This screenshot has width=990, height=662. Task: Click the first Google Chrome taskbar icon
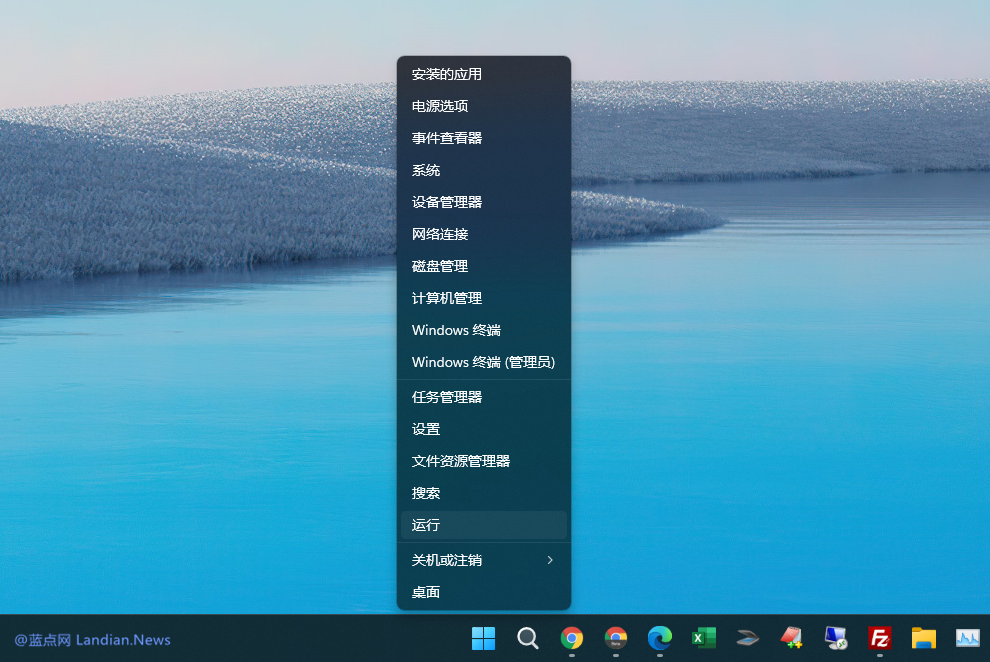coord(572,638)
